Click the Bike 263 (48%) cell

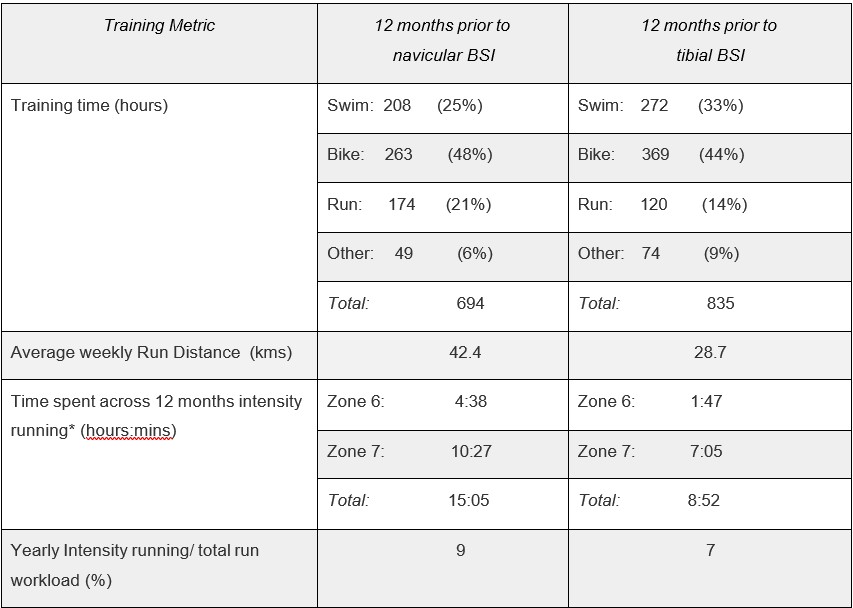click(443, 158)
